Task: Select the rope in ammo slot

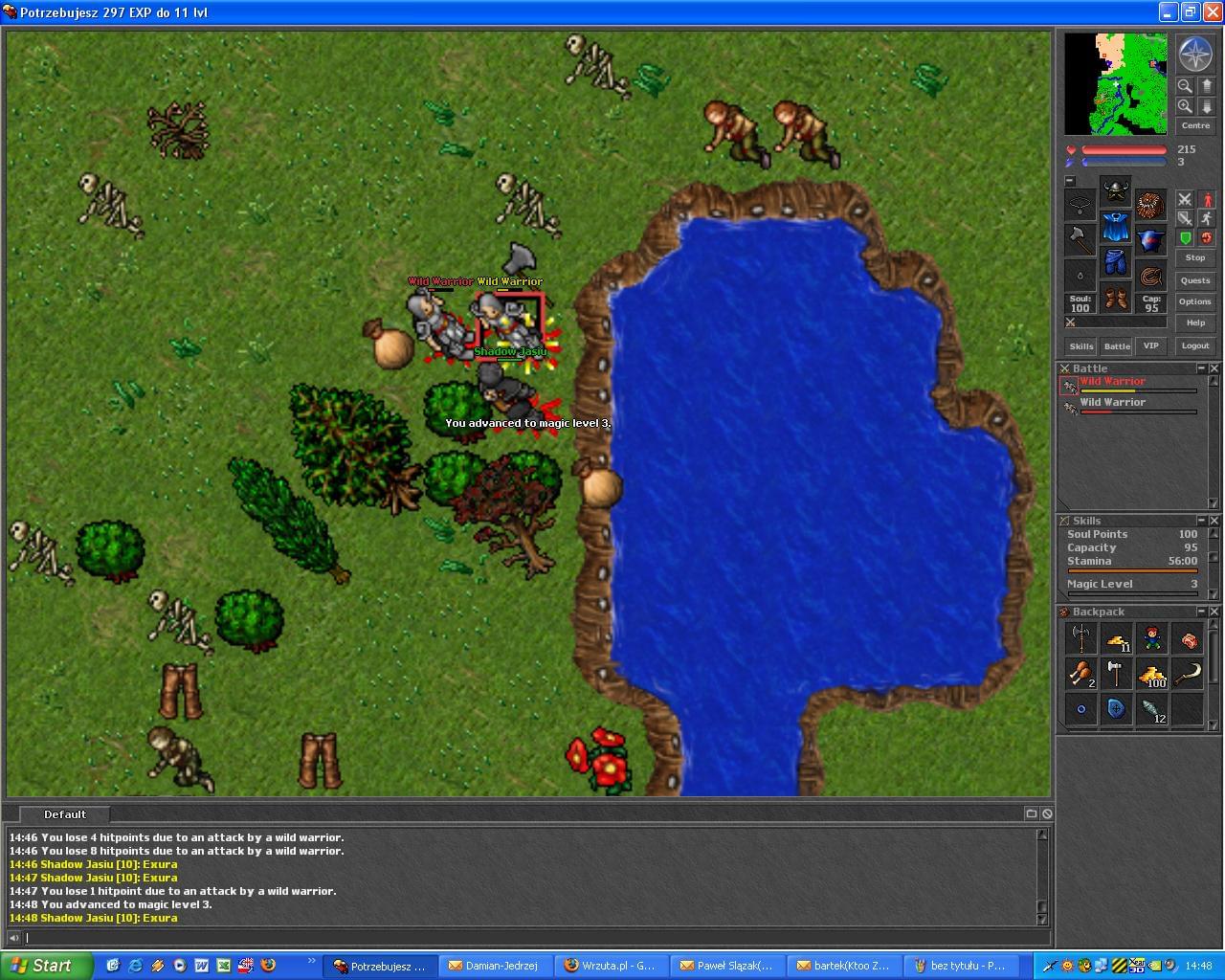Action: (x=1150, y=276)
